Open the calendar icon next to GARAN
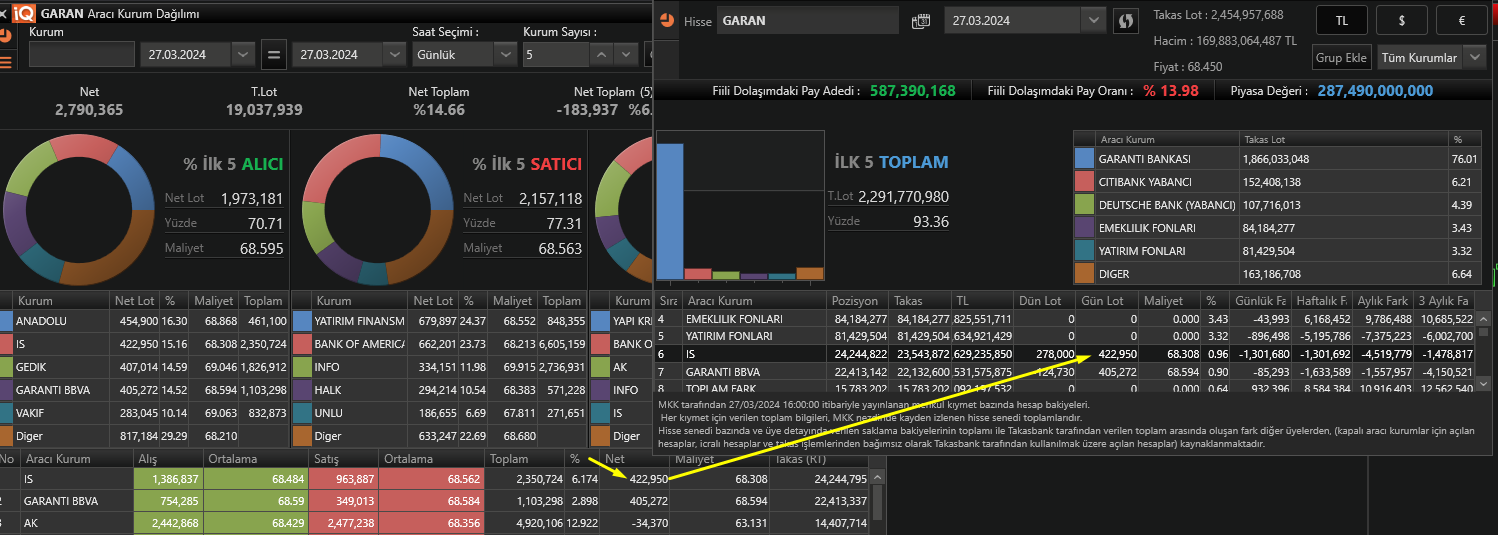The height and width of the screenshot is (535, 1498). click(x=921, y=21)
